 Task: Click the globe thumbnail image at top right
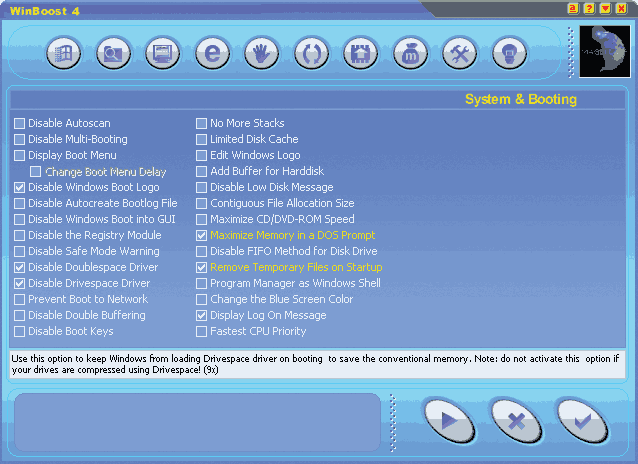point(604,52)
